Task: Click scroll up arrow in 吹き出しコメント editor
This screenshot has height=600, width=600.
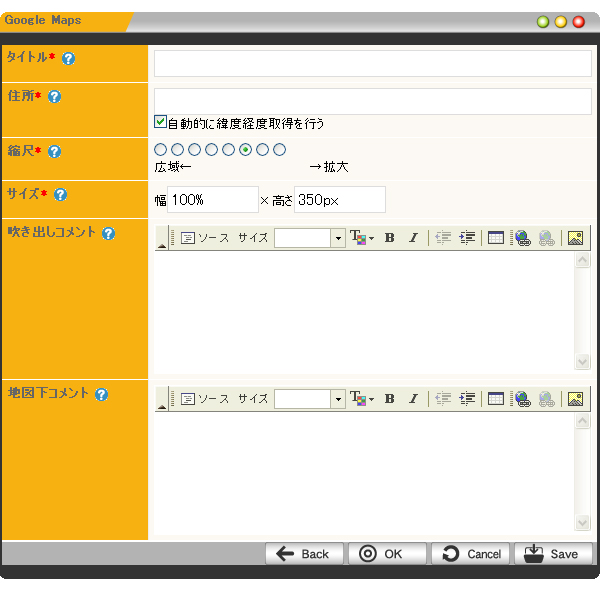Action: [x=582, y=260]
